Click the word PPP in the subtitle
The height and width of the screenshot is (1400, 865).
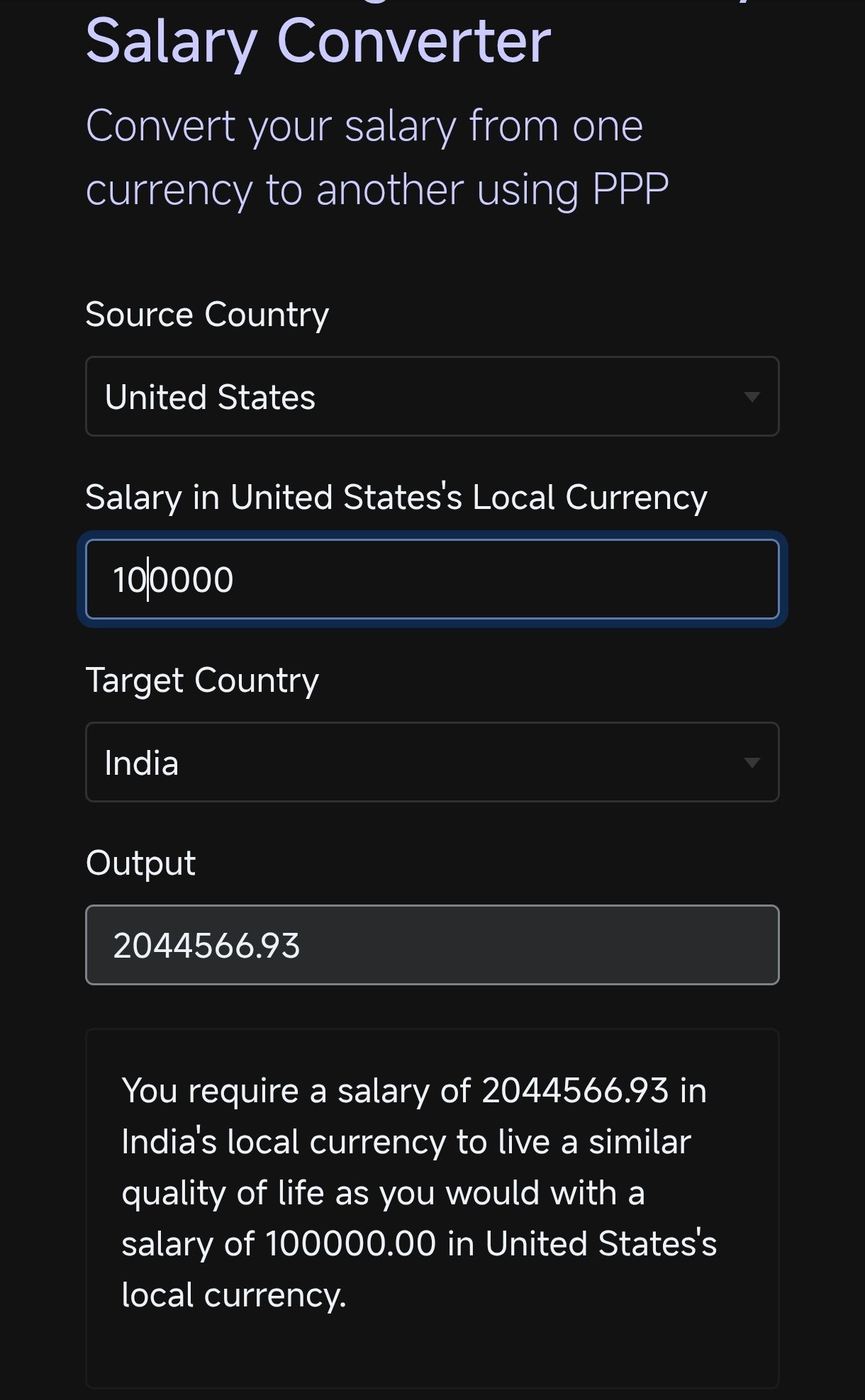pyautogui.click(x=630, y=189)
